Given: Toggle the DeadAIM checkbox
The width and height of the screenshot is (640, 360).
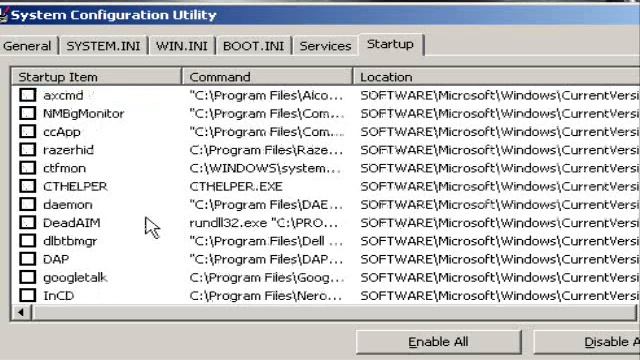Looking at the screenshot, I should (27, 222).
